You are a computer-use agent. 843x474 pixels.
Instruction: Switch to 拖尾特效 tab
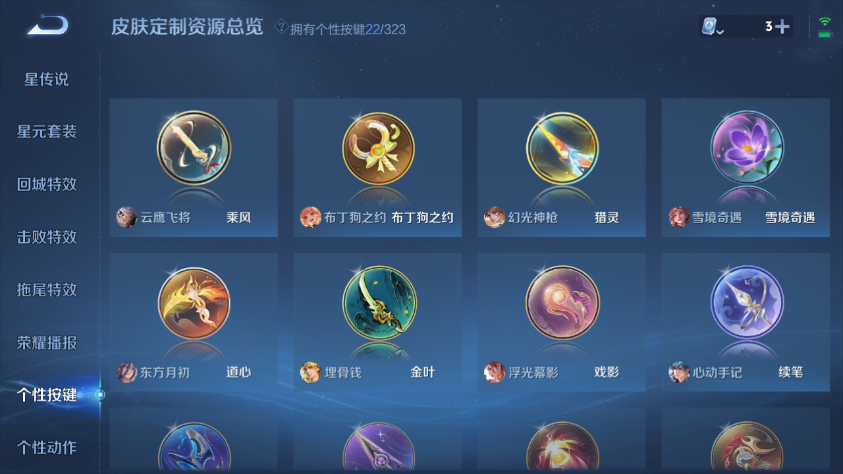(47, 290)
